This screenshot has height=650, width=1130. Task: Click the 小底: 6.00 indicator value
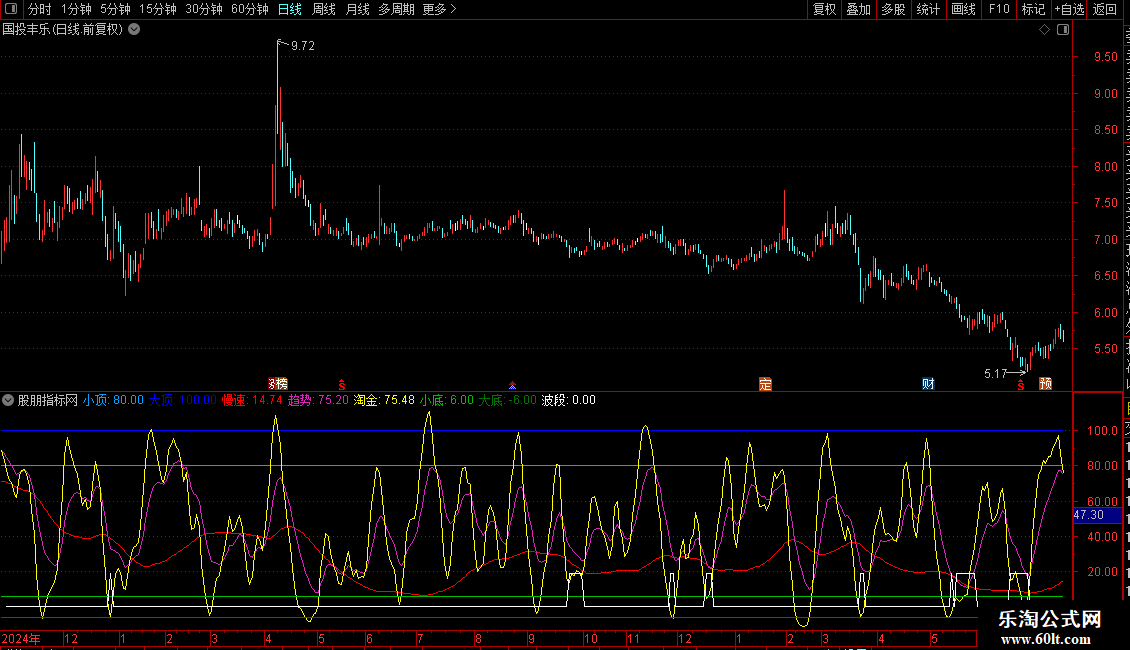tap(447, 400)
